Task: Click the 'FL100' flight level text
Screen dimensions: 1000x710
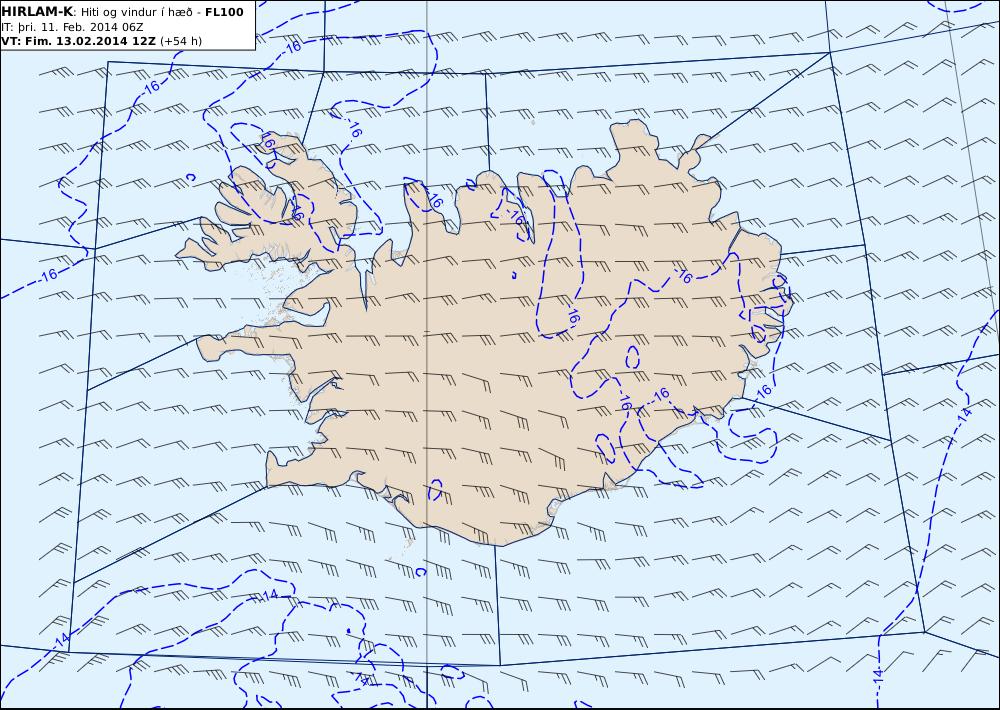Action: (x=224, y=12)
